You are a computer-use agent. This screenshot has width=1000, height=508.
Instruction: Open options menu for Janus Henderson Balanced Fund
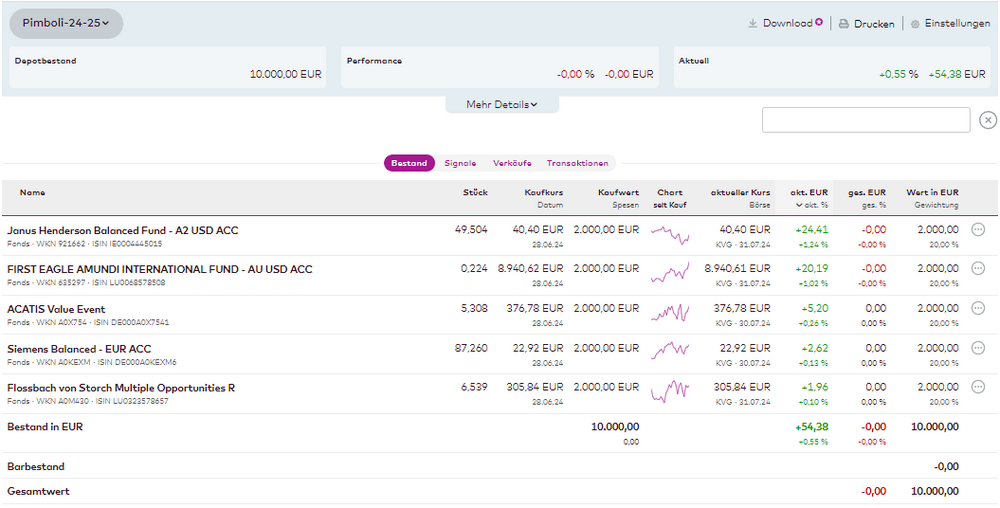(x=978, y=229)
